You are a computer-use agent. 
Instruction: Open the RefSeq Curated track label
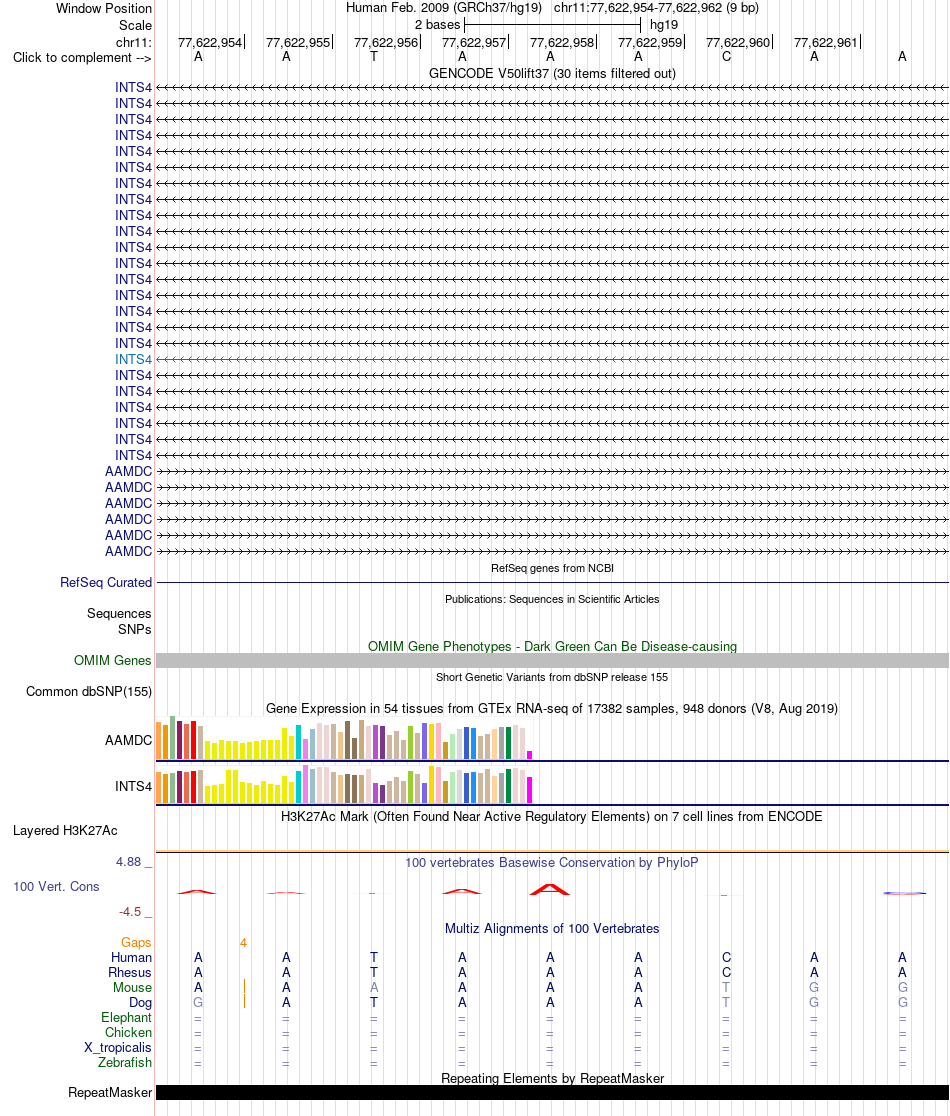(x=106, y=582)
